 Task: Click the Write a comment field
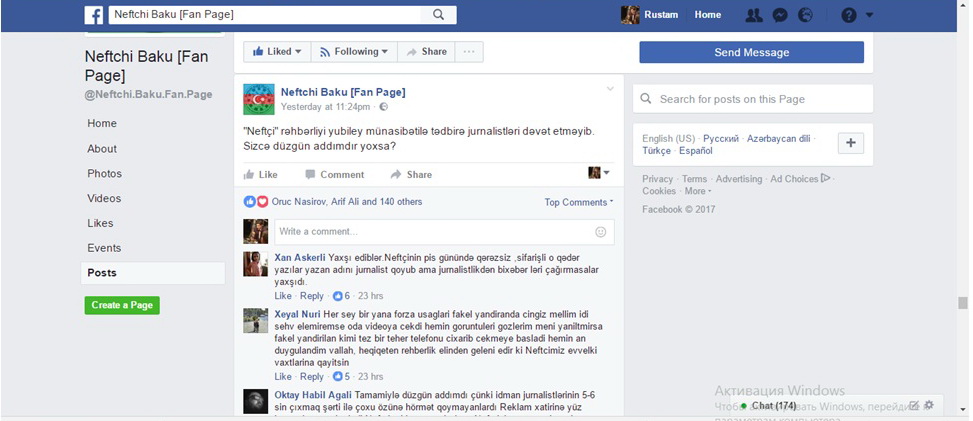434,232
